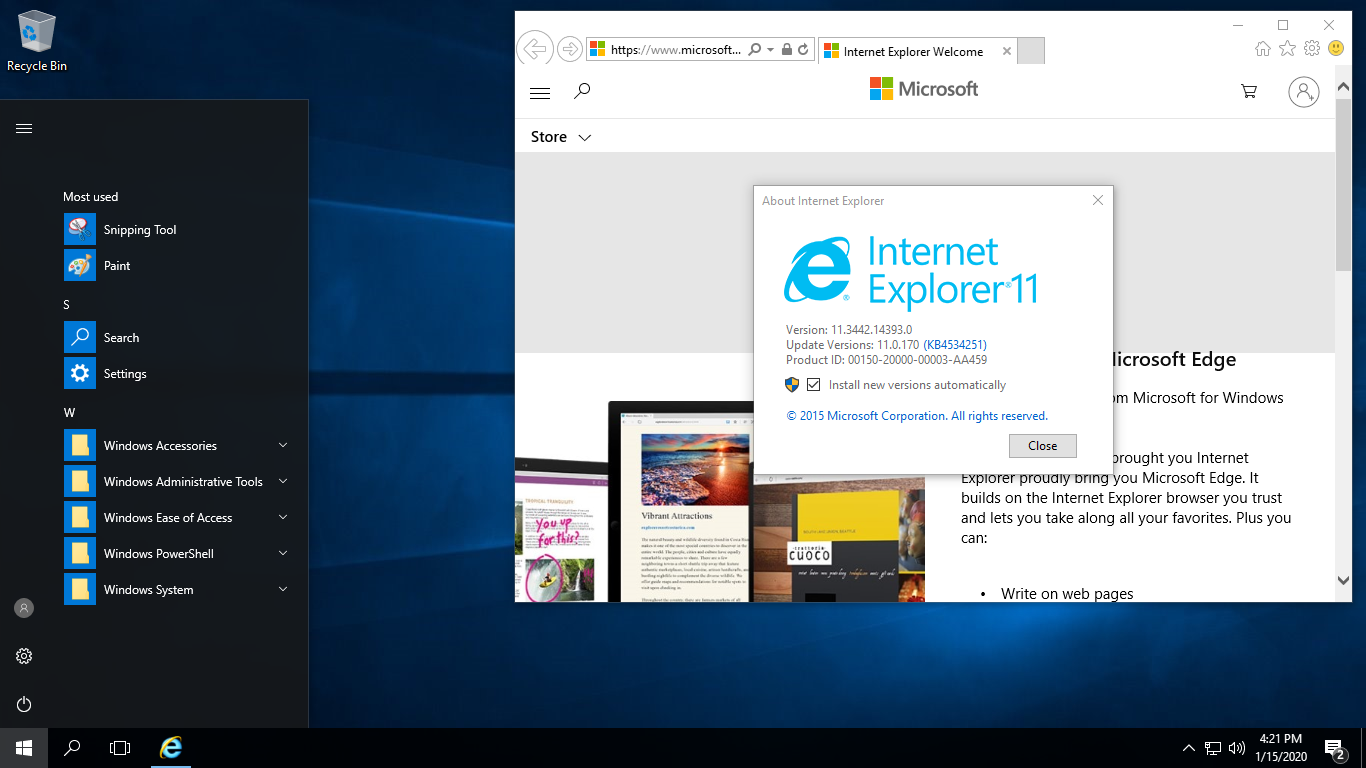Open the Action Center notifications icon

coord(1334,748)
